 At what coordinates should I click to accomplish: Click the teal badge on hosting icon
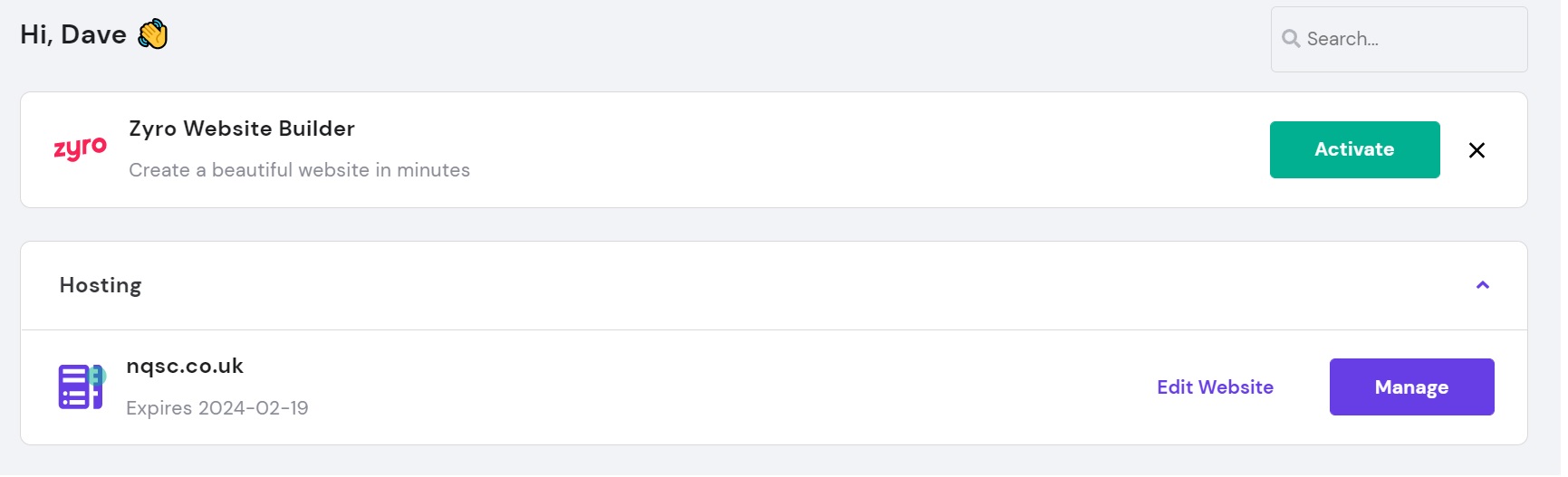click(x=98, y=376)
